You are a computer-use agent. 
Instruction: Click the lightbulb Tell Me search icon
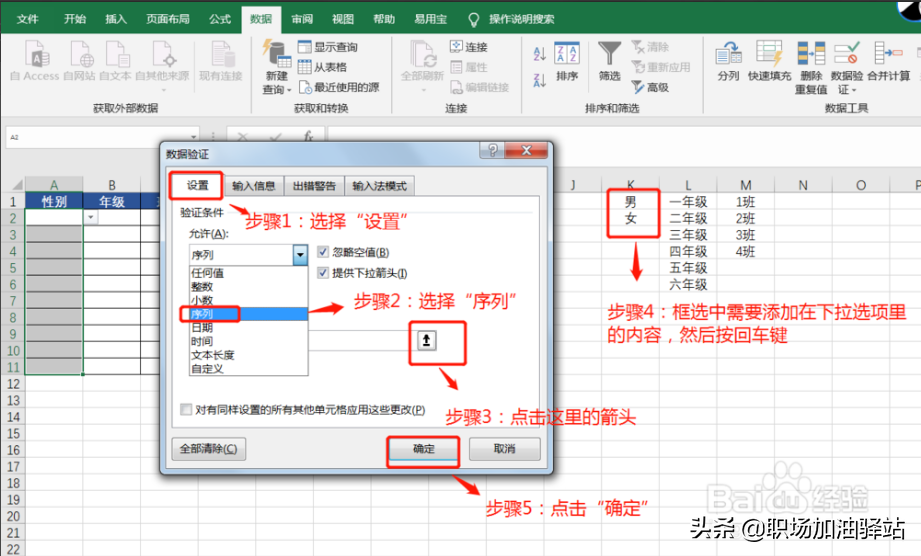[473, 19]
